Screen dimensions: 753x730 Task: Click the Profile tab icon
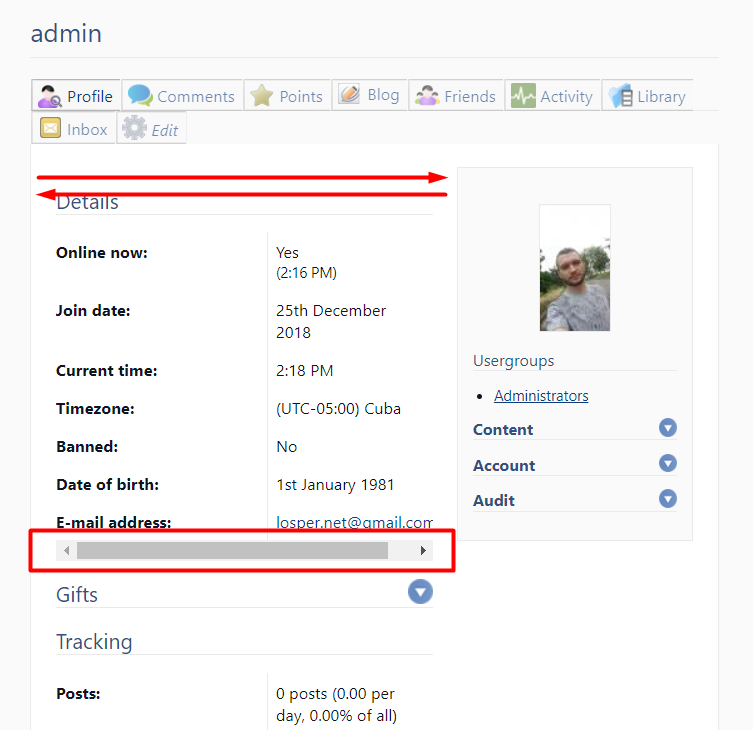coord(49,96)
